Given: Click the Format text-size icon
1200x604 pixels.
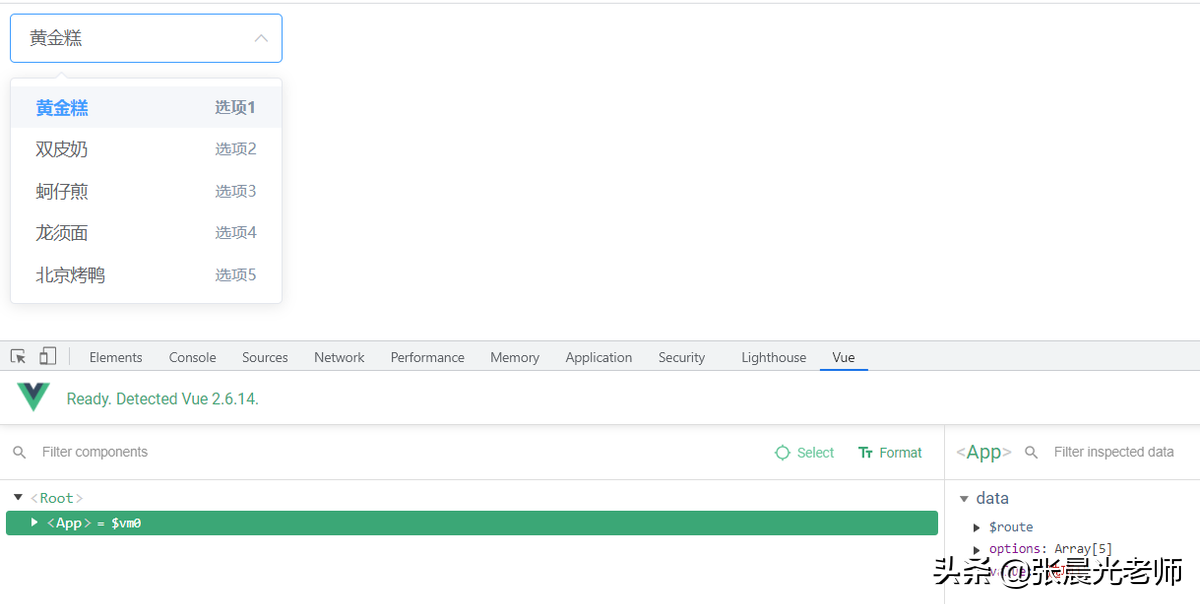Looking at the screenshot, I should pos(866,453).
